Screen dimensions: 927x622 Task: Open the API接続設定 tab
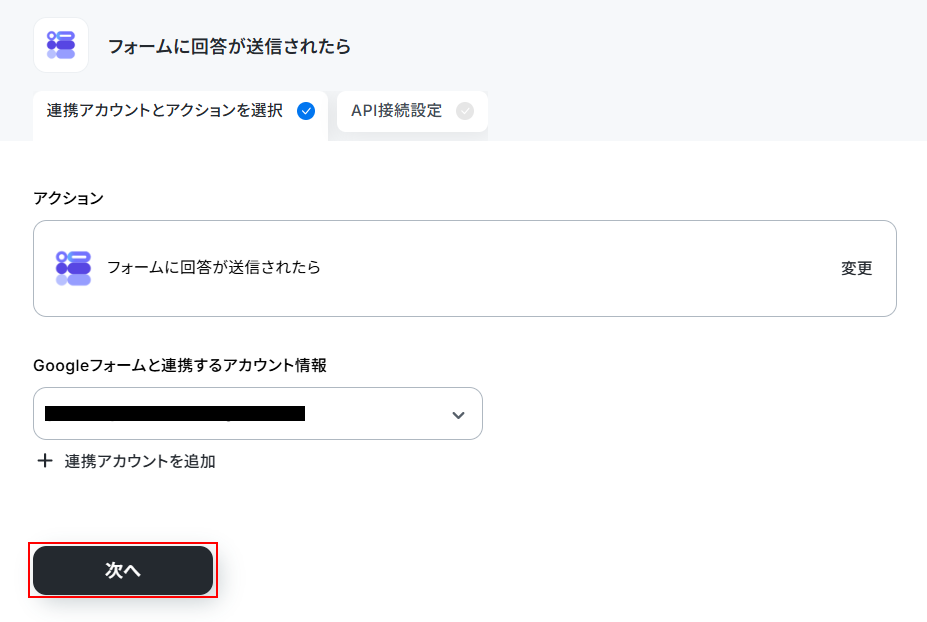click(x=412, y=111)
